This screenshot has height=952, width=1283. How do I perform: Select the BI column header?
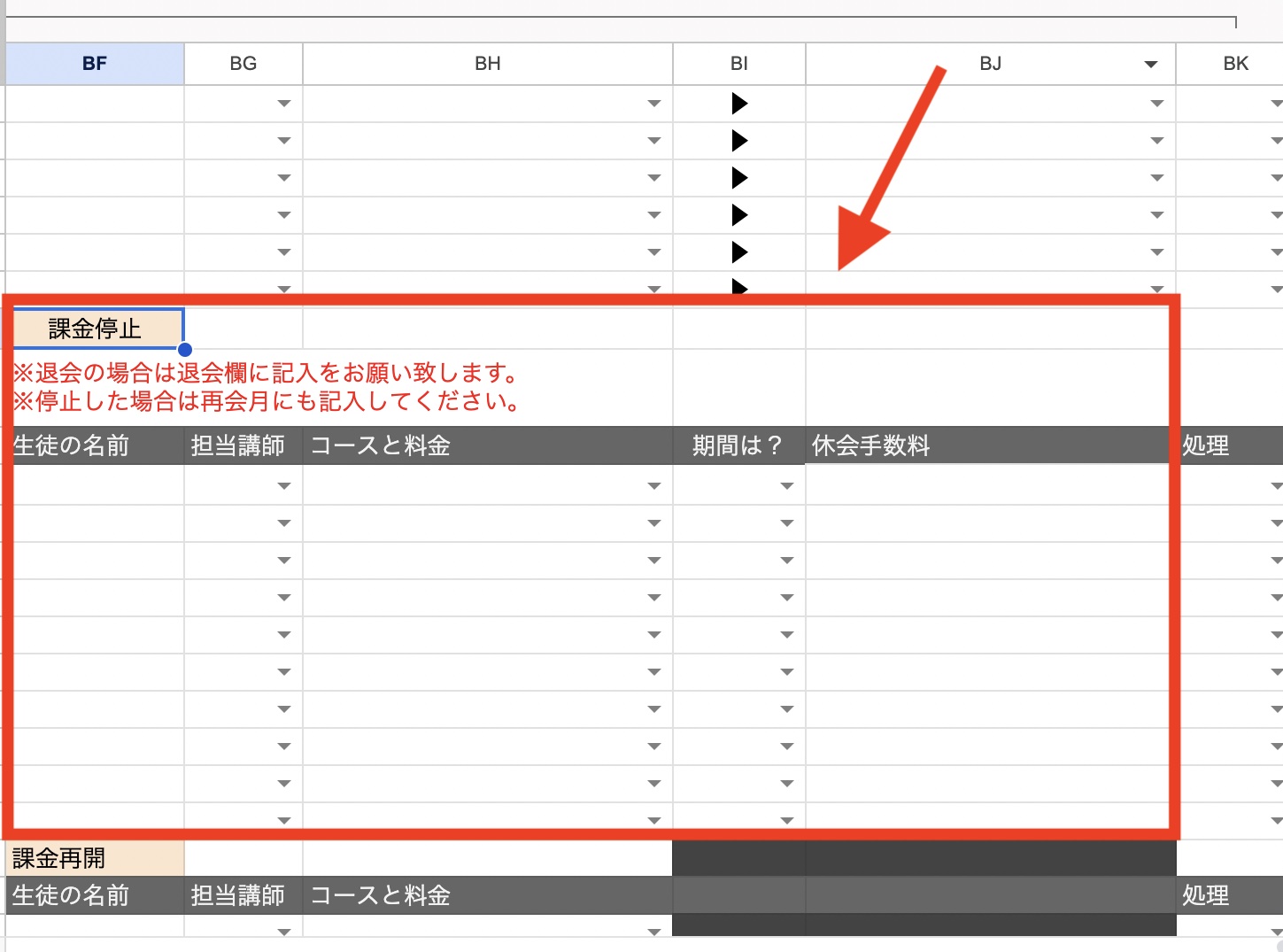(738, 64)
